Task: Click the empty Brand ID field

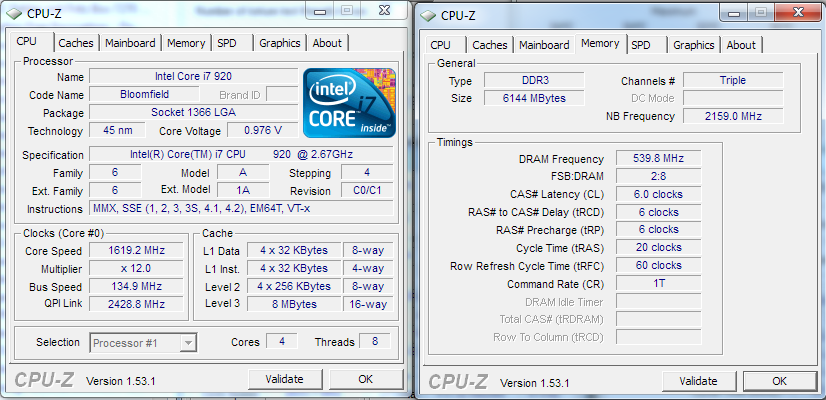Action: click(282, 95)
